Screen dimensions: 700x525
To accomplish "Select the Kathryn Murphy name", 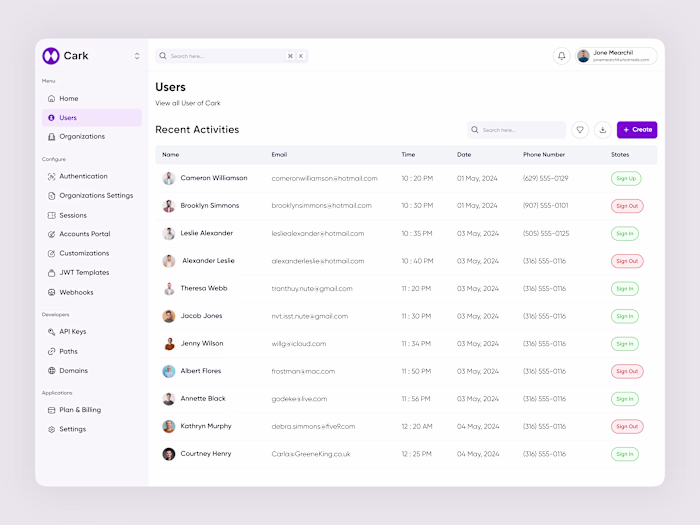I will click(206, 426).
